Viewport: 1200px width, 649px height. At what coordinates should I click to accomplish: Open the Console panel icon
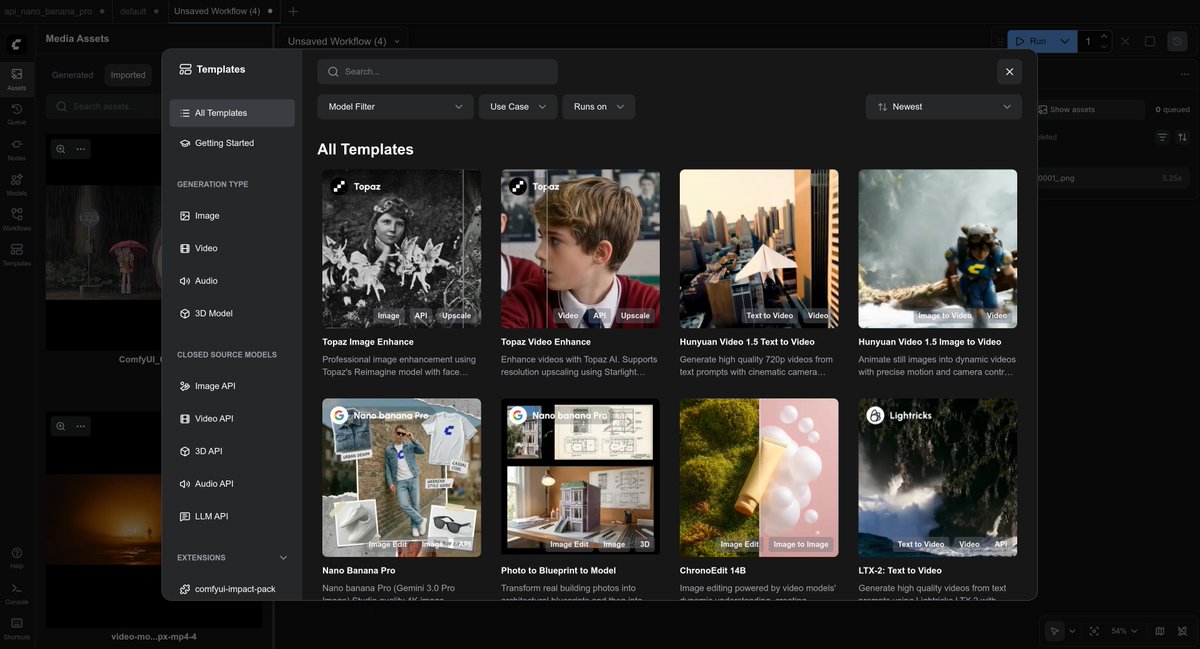point(17,592)
